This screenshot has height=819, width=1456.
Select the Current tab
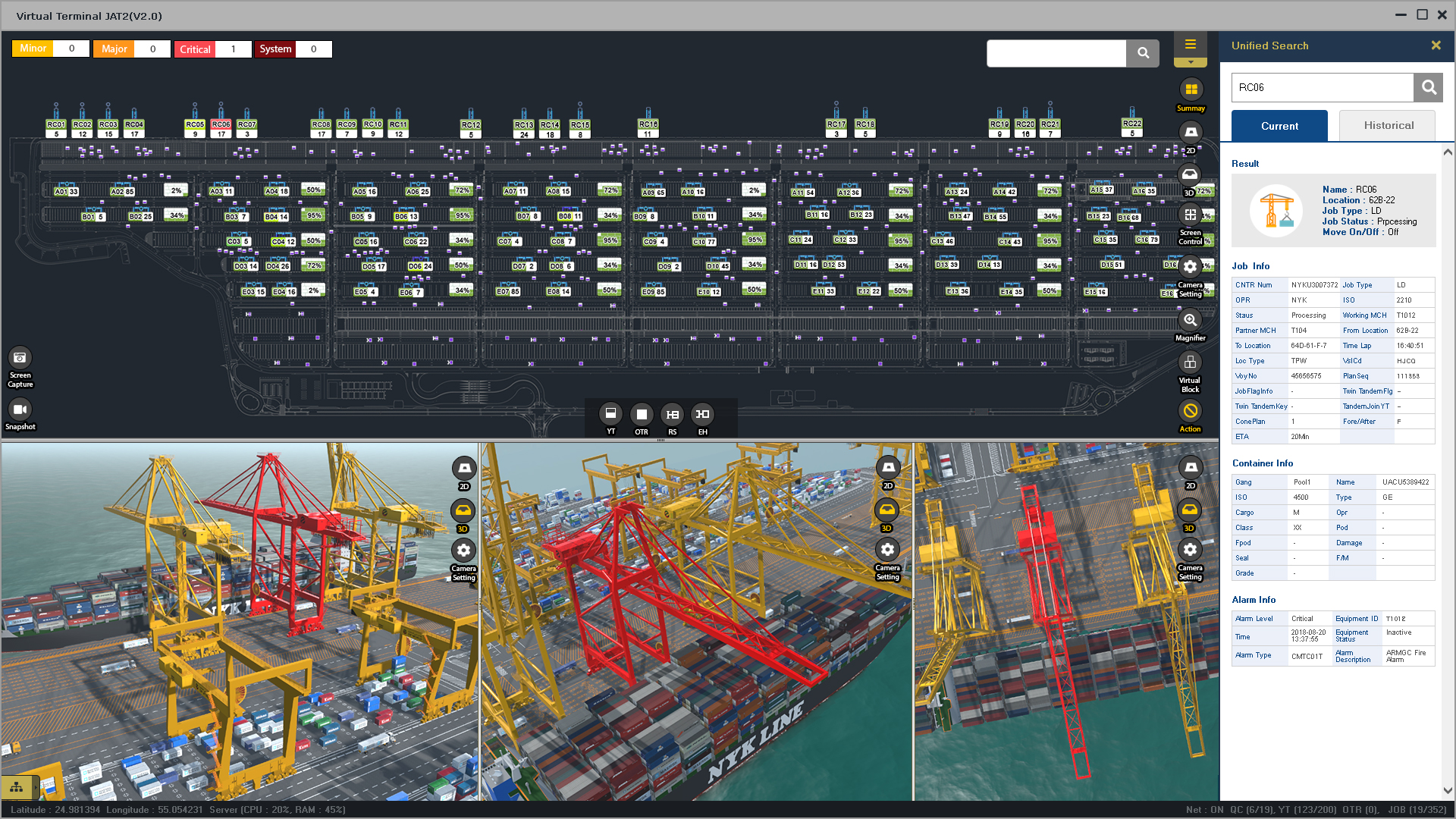1279,126
